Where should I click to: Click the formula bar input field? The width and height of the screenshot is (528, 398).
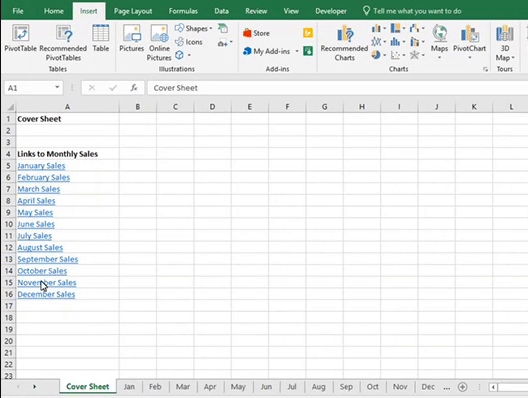click(337, 88)
